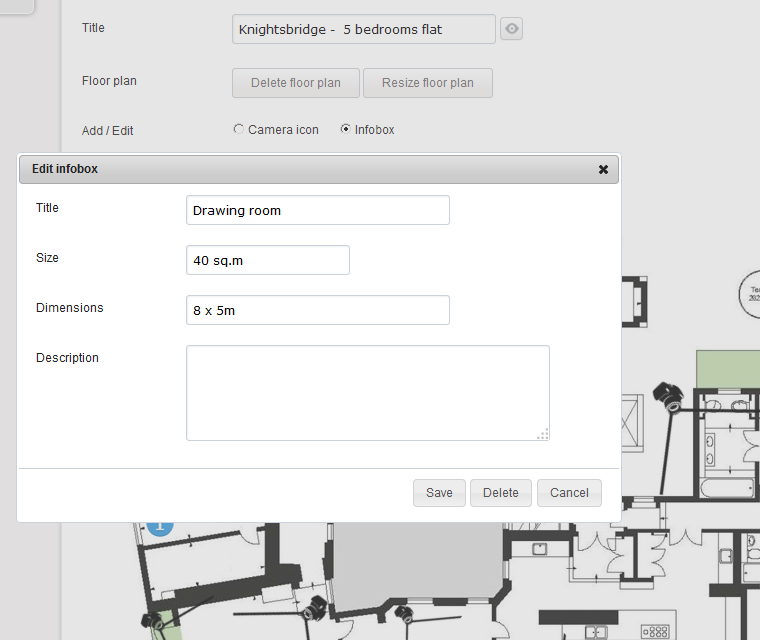This screenshot has width=760, height=640.
Task: Close the Edit infobox dialog
Action: 603,169
